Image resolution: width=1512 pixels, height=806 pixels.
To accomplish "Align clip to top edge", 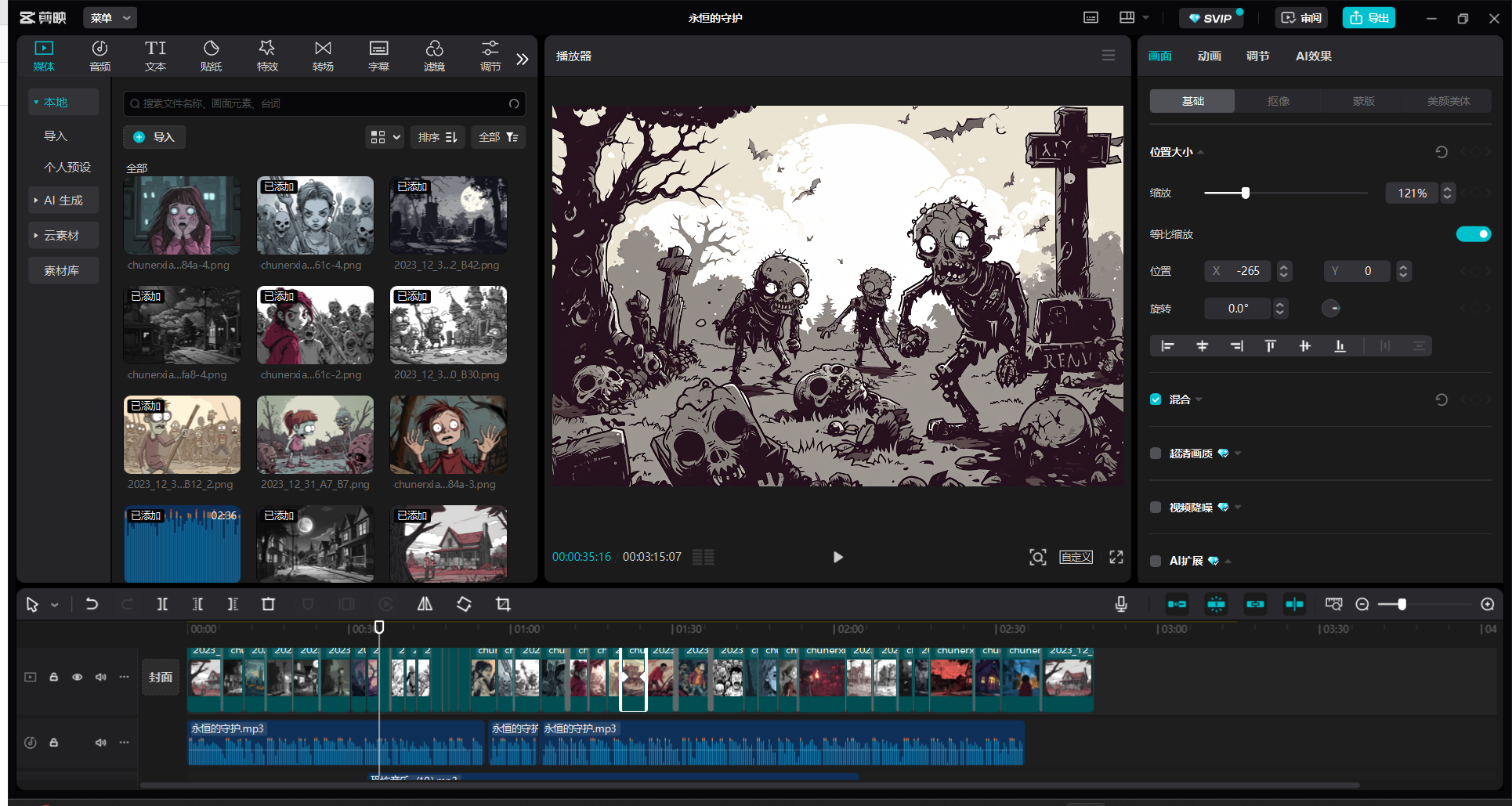I will (x=1271, y=346).
